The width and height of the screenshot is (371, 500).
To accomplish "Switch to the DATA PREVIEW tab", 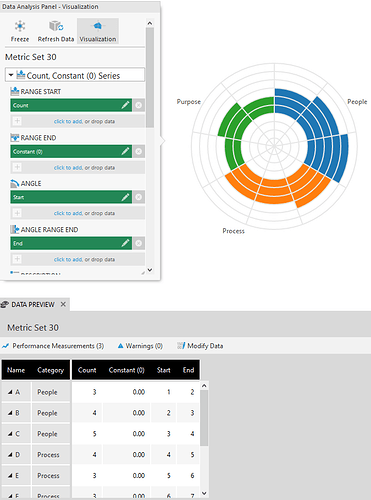I will [x=33, y=305].
